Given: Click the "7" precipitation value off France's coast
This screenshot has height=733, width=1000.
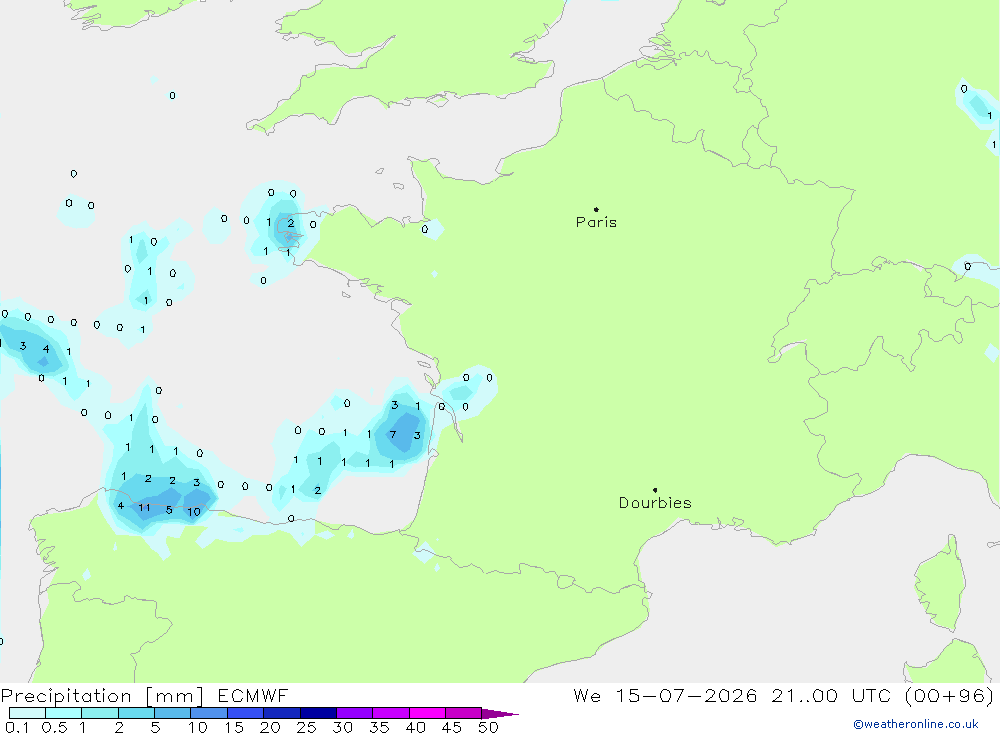Looking at the screenshot, I should tap(393, 434).
